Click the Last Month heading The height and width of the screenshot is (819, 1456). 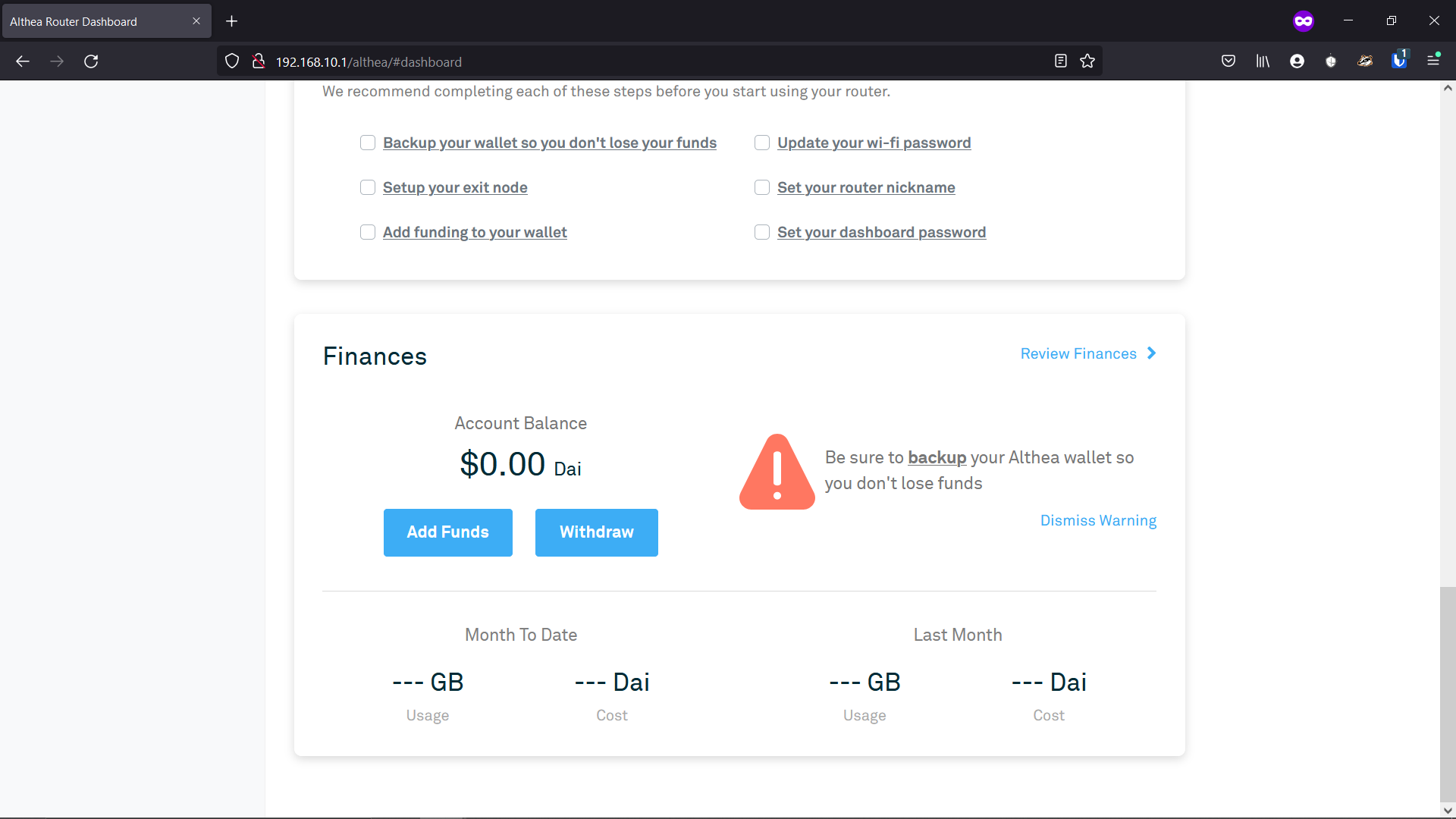[x=958, y=635]
